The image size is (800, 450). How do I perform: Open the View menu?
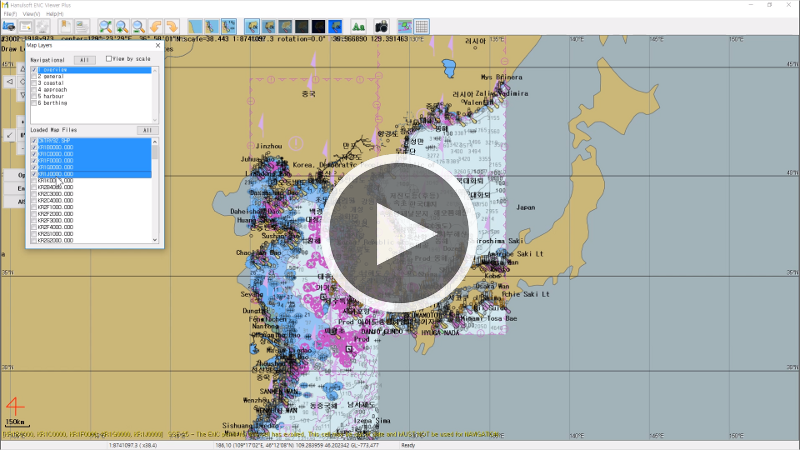click(x=31, y=13)
